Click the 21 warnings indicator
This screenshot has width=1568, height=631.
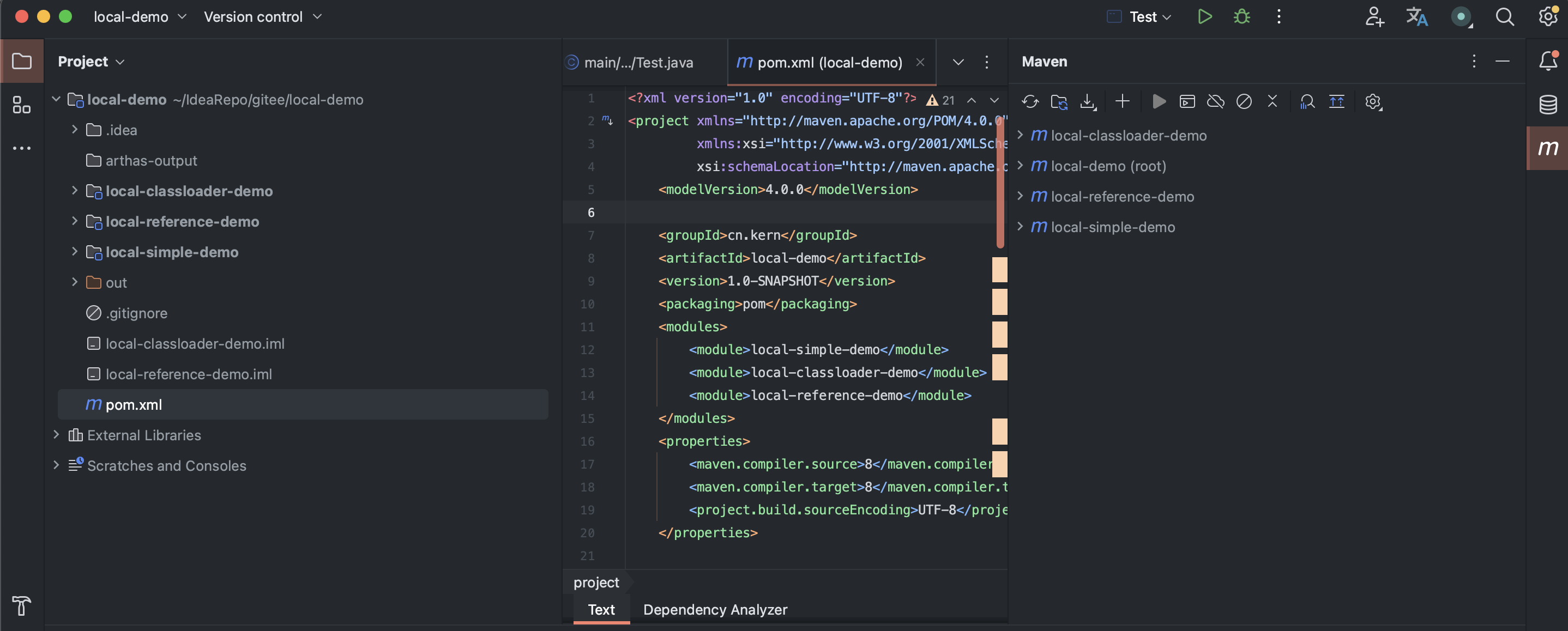click(940, 100)
